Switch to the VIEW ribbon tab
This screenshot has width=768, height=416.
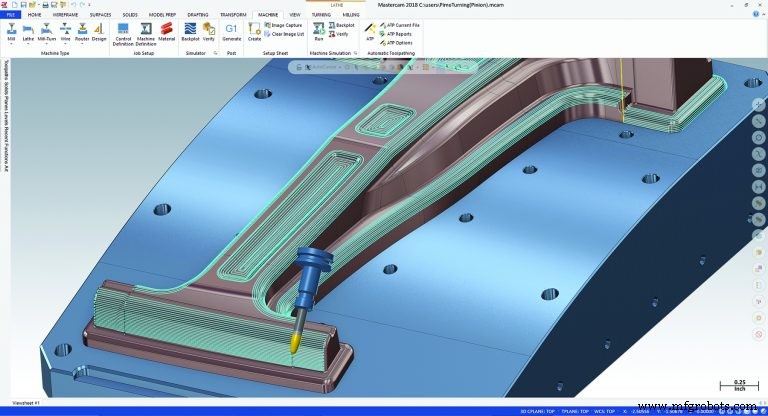click(295, 15)
